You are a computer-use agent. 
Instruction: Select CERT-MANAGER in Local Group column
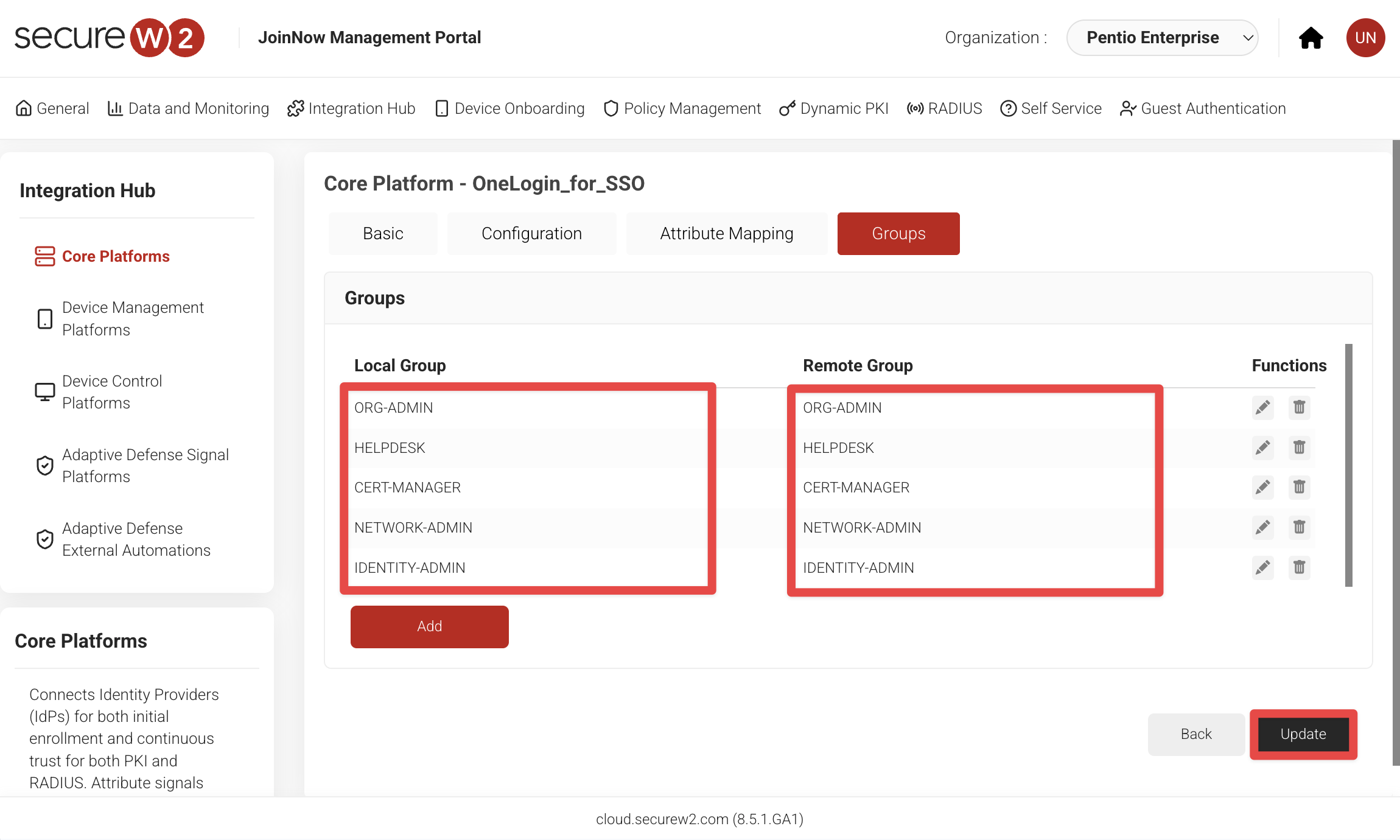(407, 488)
